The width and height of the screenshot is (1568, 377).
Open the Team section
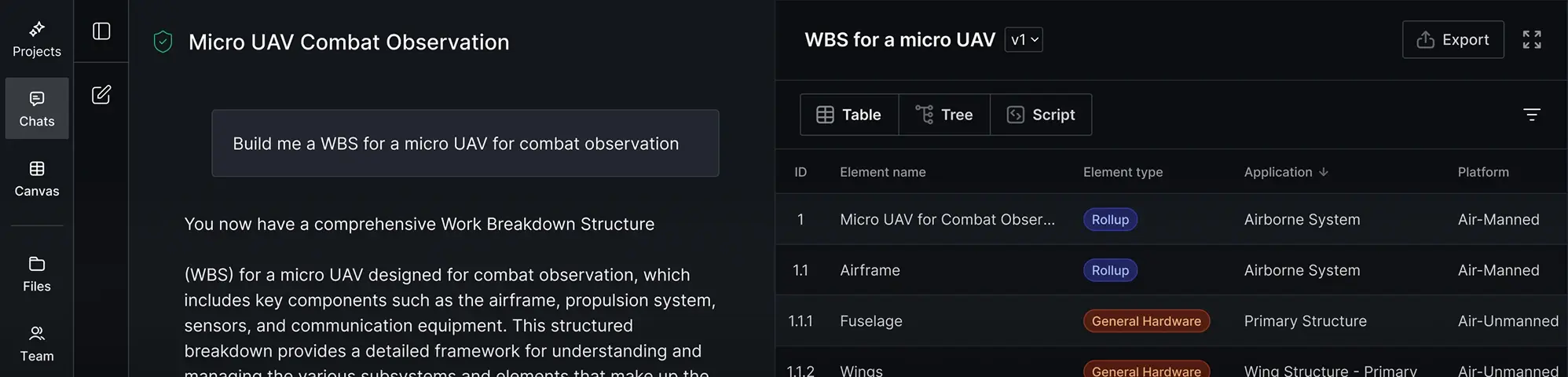(37, 343)
